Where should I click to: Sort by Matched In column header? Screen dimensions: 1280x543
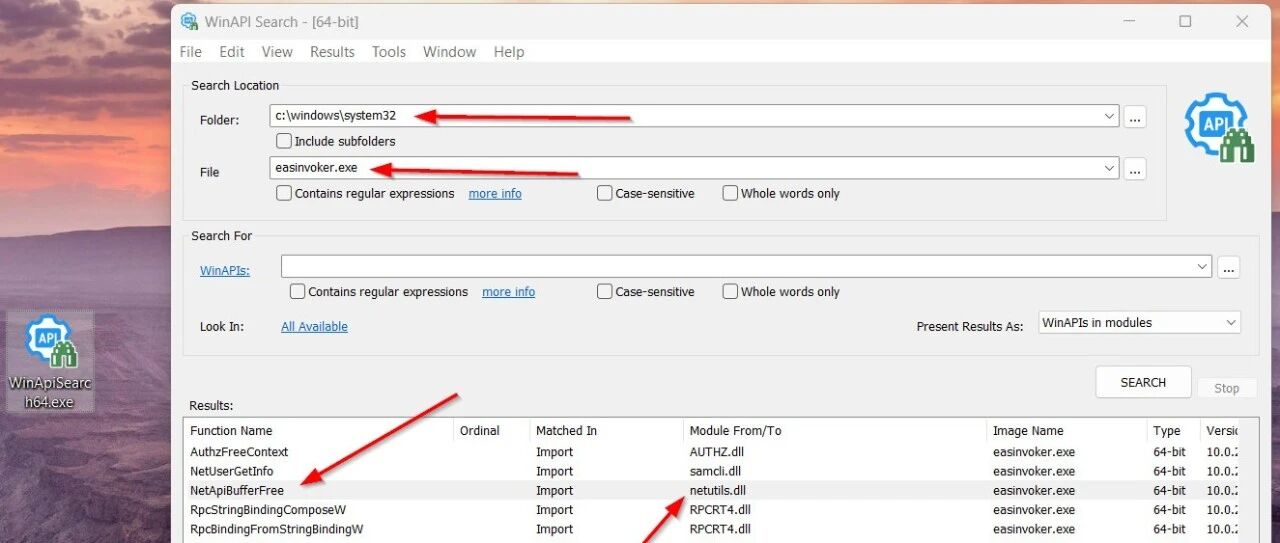[606, 430]
